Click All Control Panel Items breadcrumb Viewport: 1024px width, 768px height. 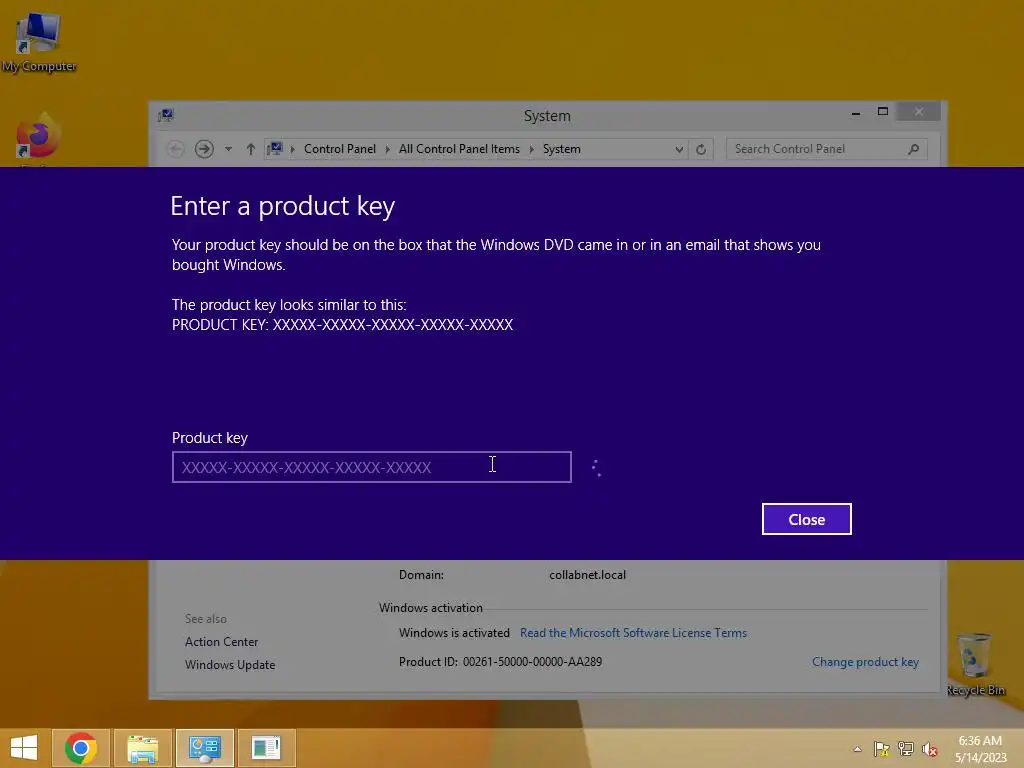pyautogui.click(x=459, y=149)
